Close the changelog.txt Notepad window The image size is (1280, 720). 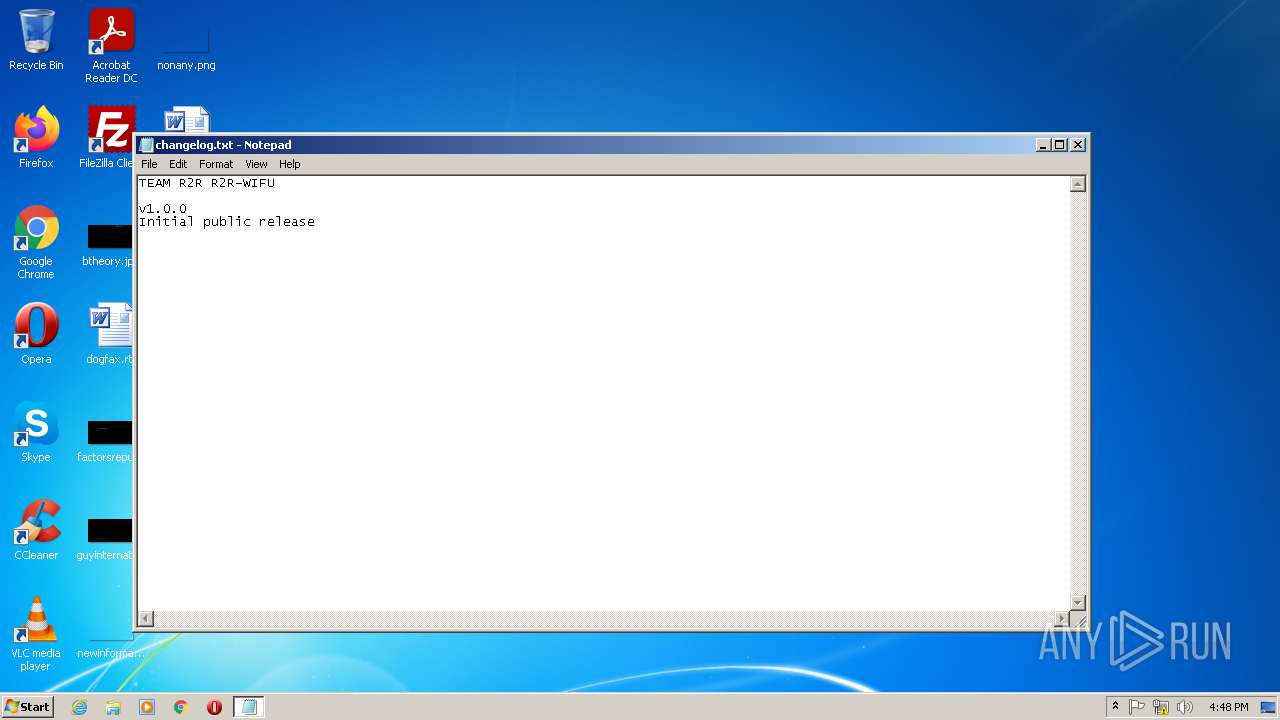point(1078,145)
